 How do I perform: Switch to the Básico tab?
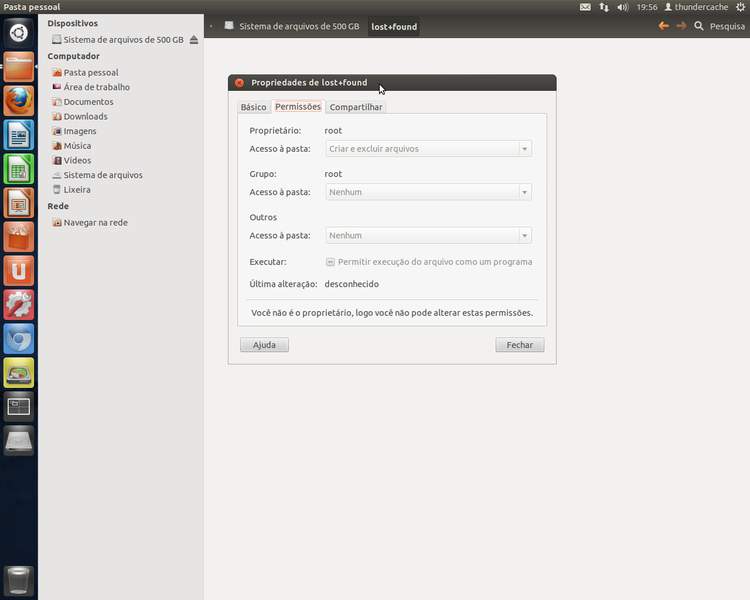pos(254,107)
